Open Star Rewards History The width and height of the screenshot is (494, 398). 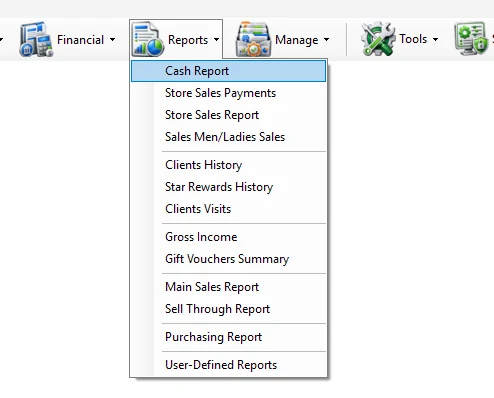(228, 187)
